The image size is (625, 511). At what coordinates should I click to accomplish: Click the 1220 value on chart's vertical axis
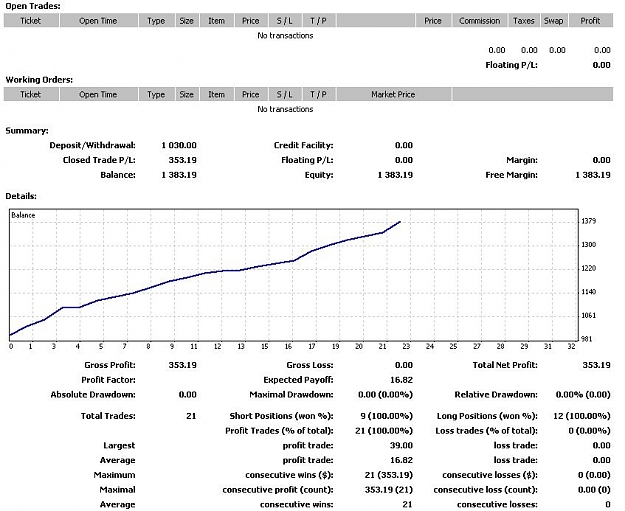pos(589,269)
